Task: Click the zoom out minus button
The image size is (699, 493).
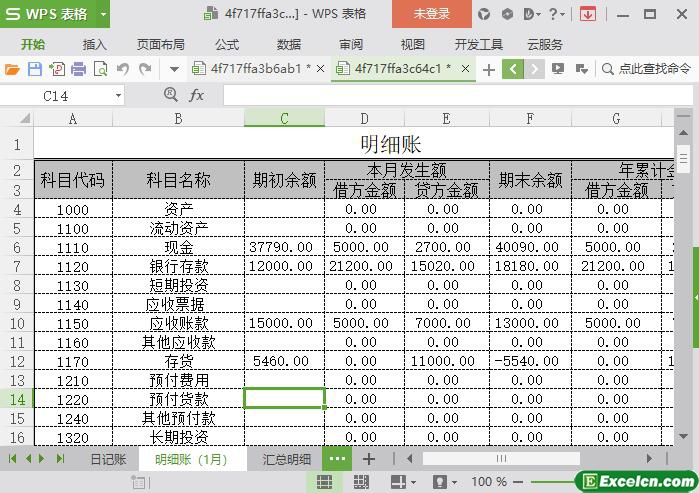Action: tap(518, 482)
